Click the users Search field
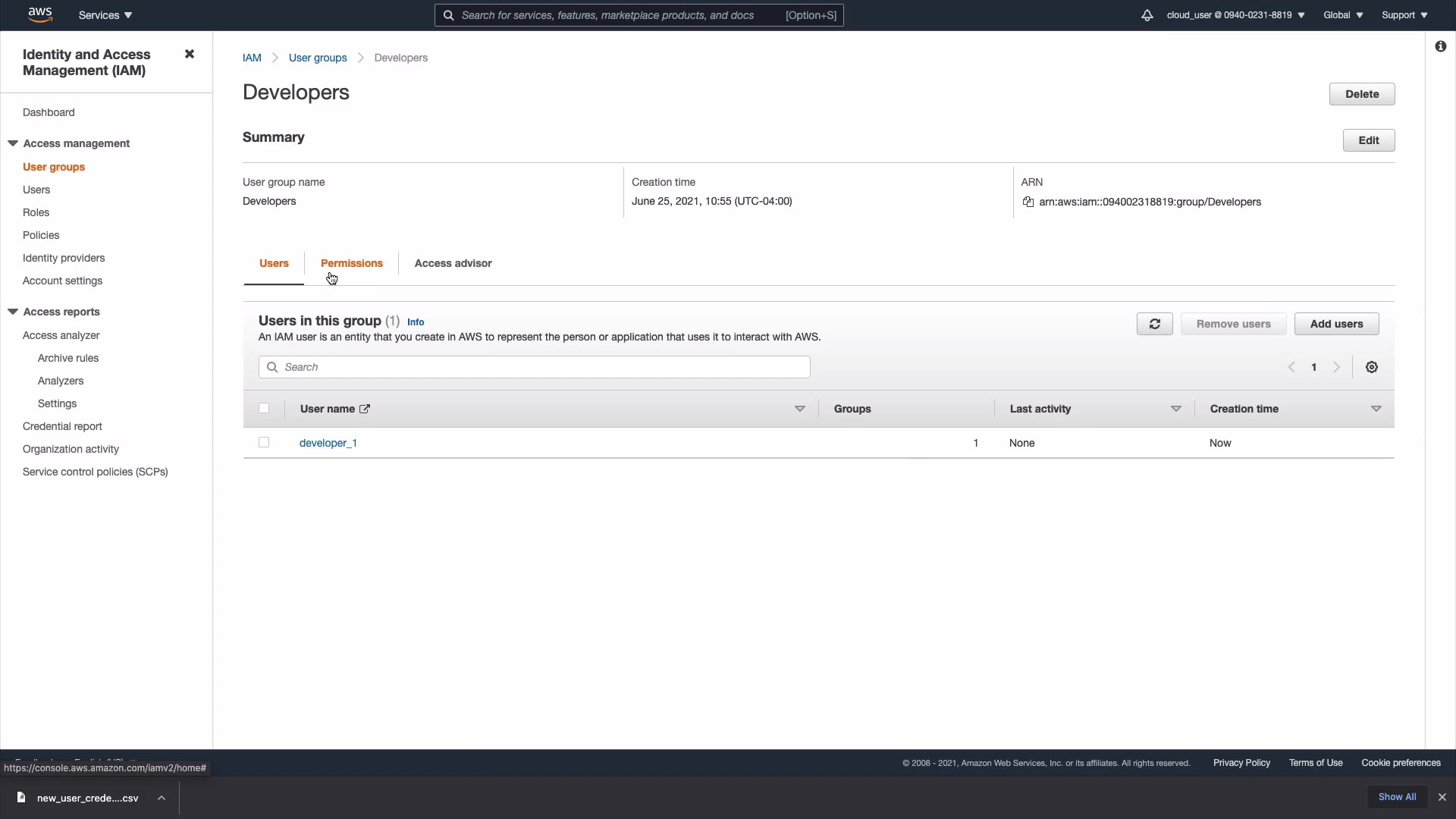The width and height of the screenshot is (1456, 819). point(535,367)
